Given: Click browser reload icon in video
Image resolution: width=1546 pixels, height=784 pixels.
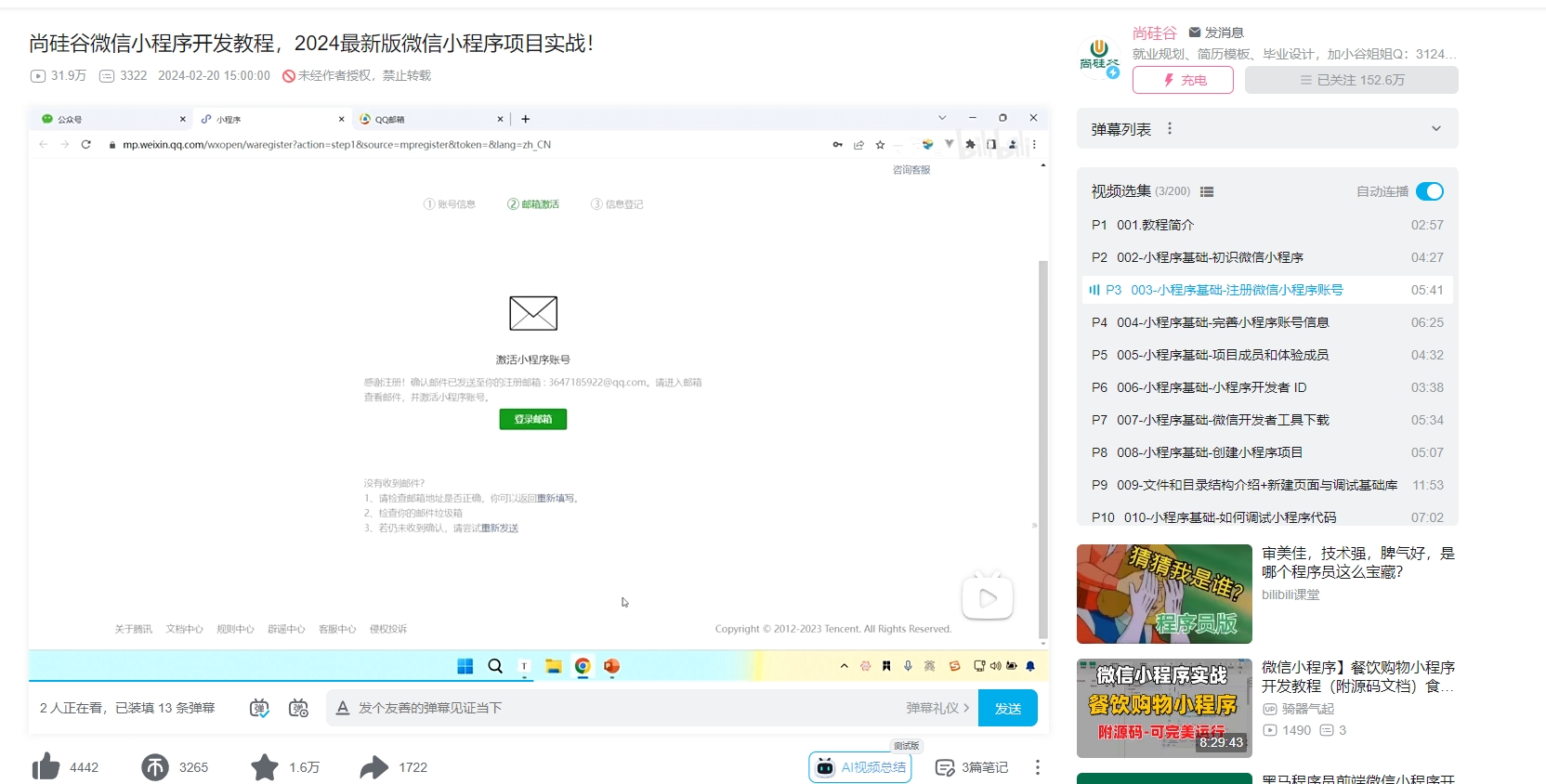Looking at the screenshot, I should tap(86, 145).
